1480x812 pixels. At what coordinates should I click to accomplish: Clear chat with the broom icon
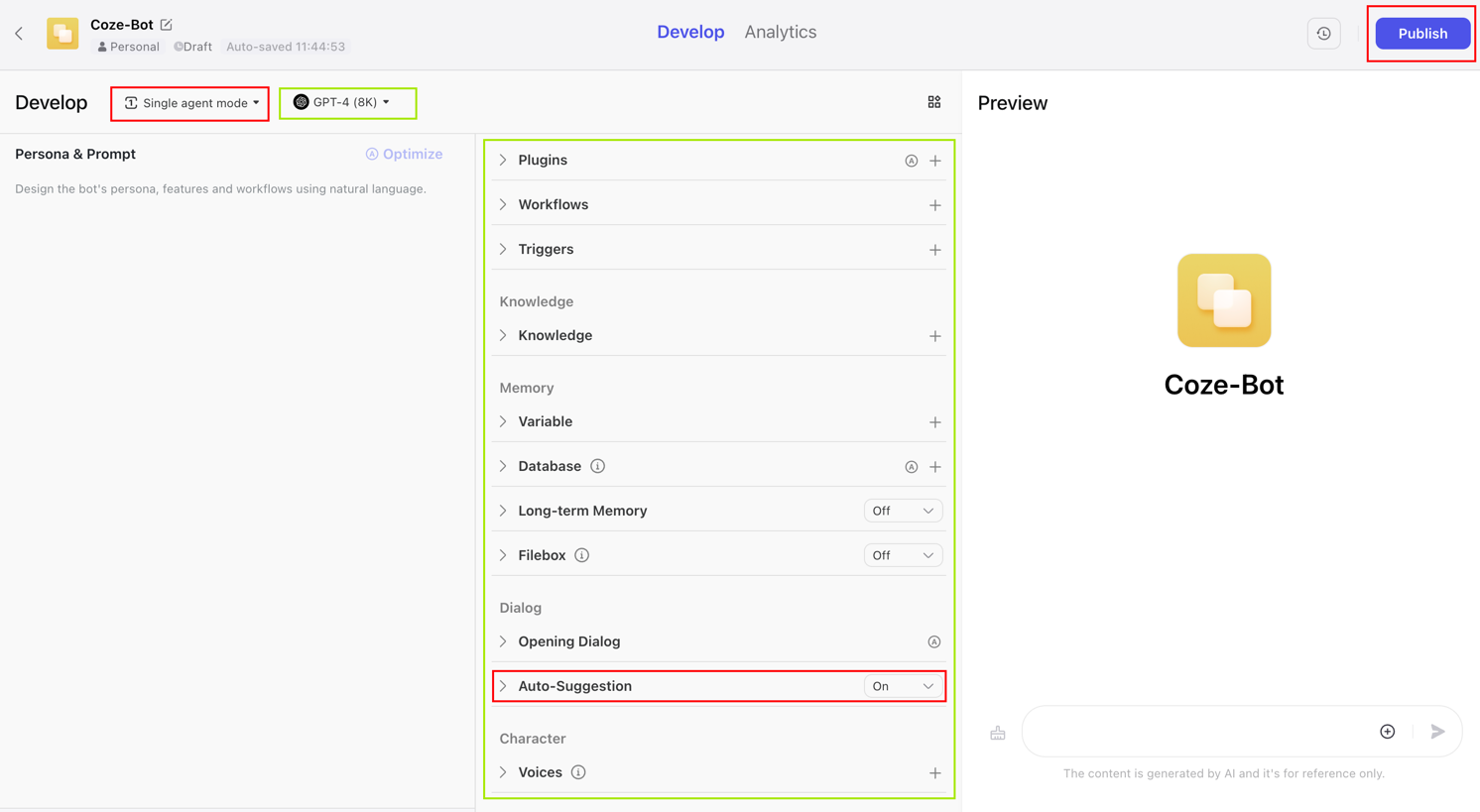(x=998, y=733)
